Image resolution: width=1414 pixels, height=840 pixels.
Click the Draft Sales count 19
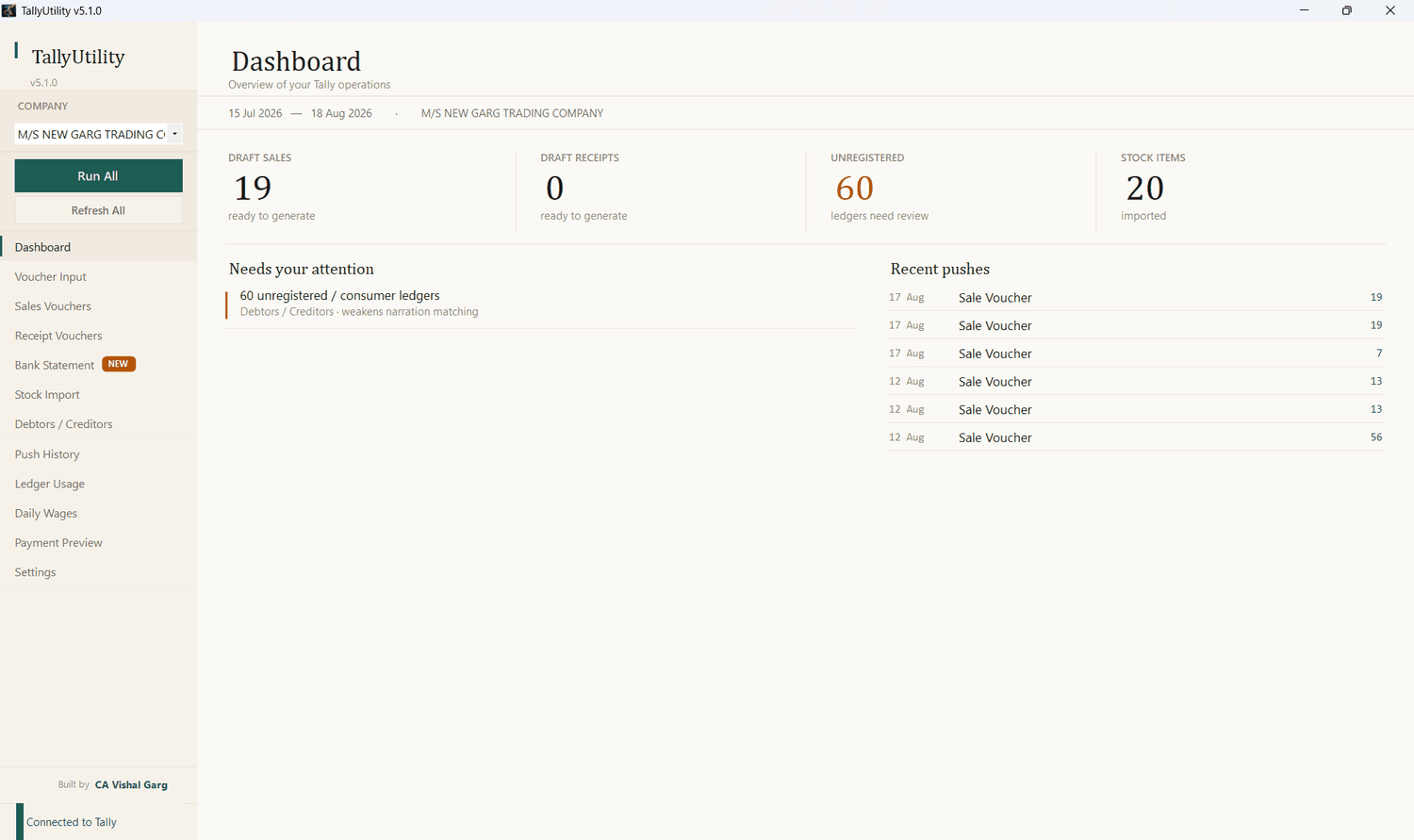253,189
